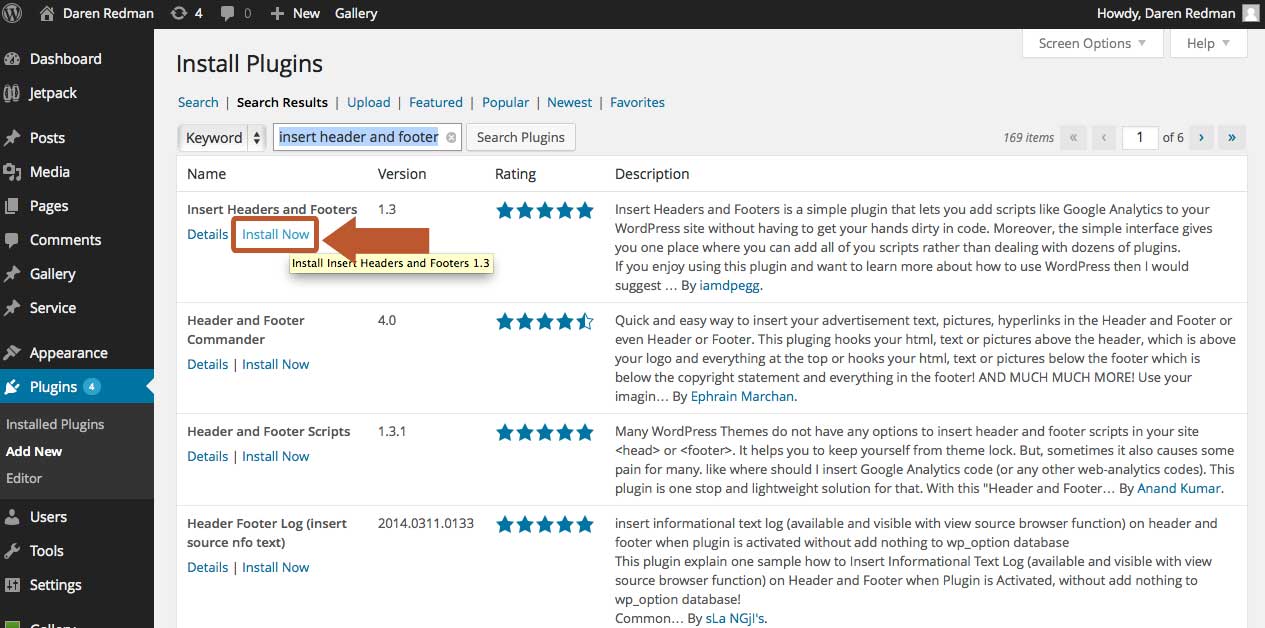Screen dimensions: 1265x628
Task: Install Header and Footer Scripts now
Action: [x=276, y=456]
